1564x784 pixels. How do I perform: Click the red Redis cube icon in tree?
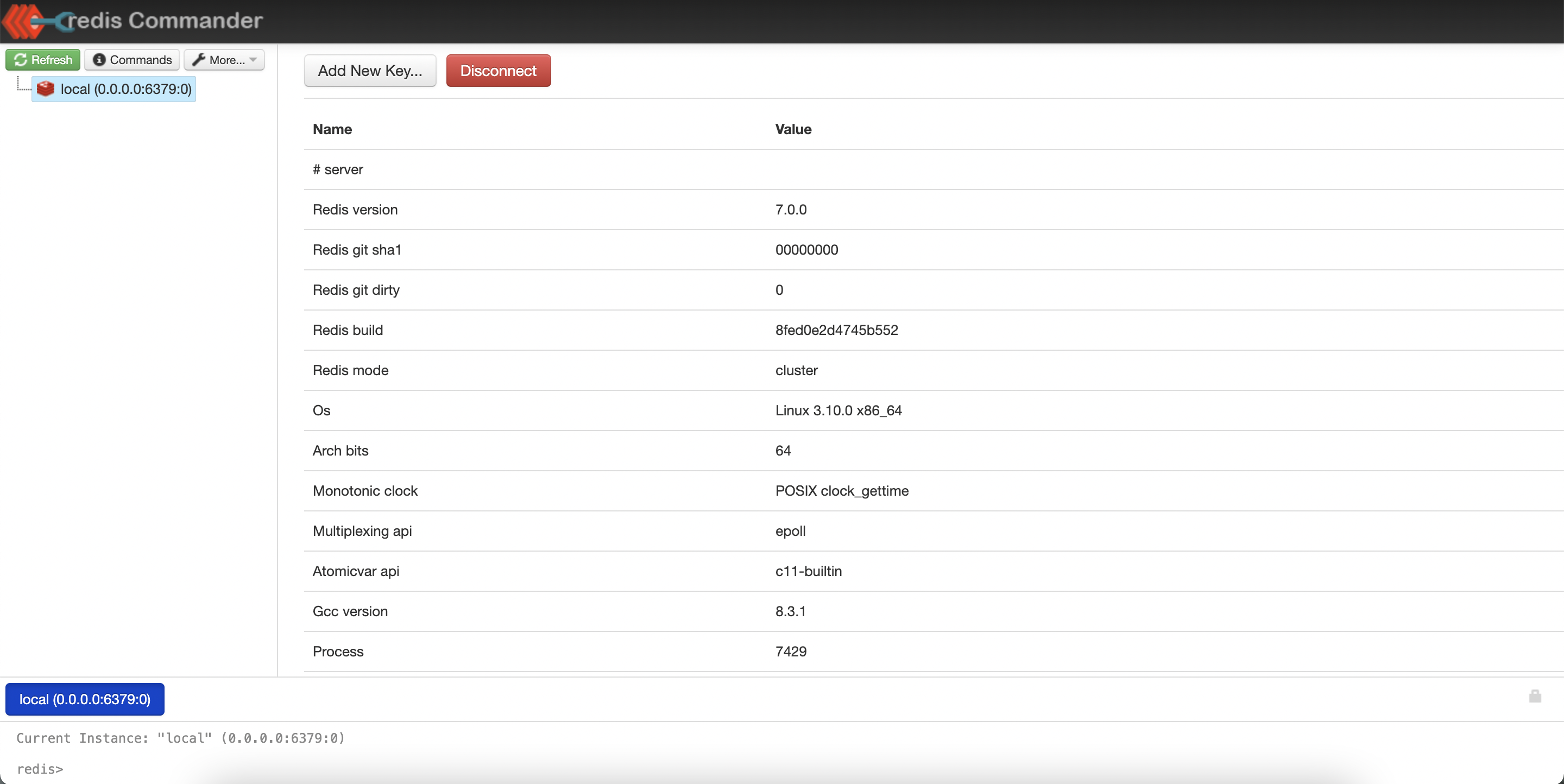[46, 89]
